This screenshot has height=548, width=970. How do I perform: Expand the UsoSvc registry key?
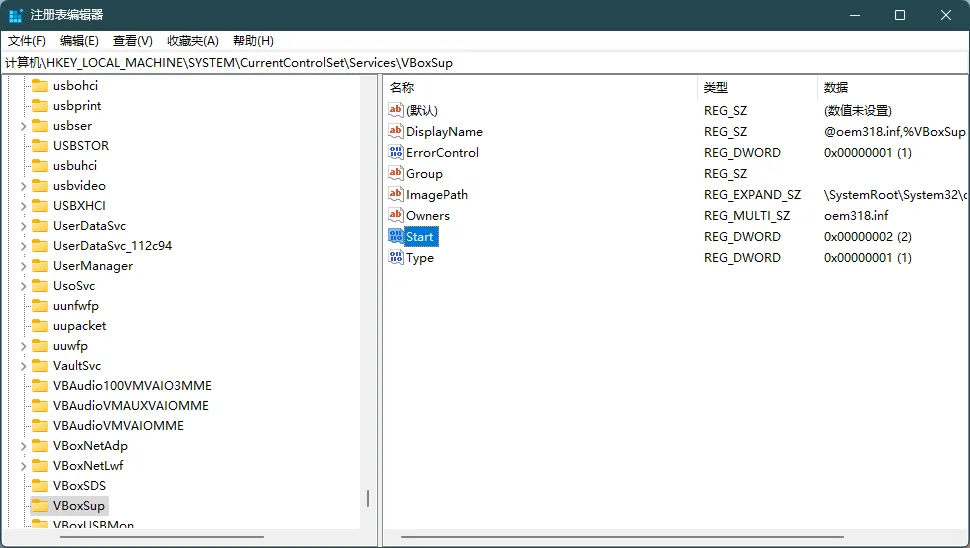[x=23, y=286]
